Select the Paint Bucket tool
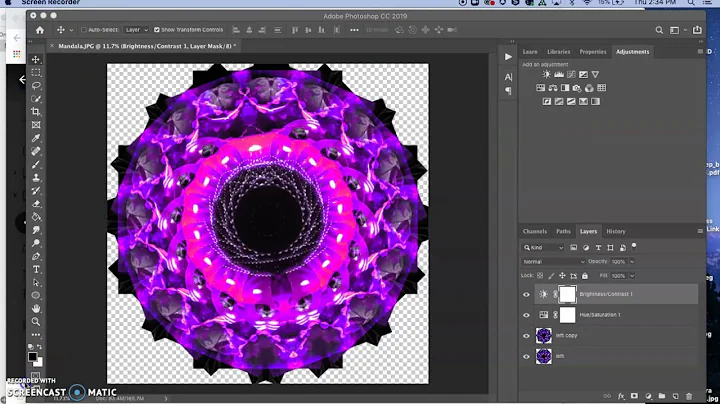The width and height of the screenshot is (720, 404). [36, 217]
